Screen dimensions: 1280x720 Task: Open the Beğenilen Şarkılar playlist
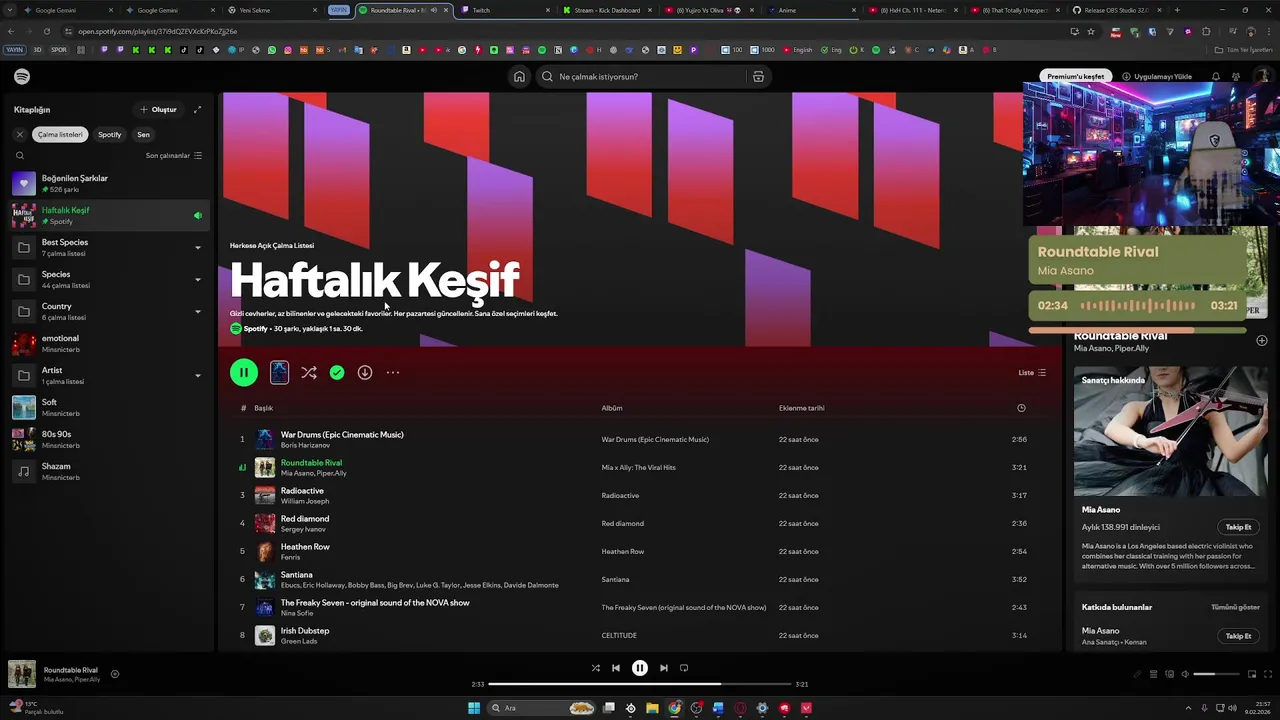pyautogui.click(x=105, y=183)
